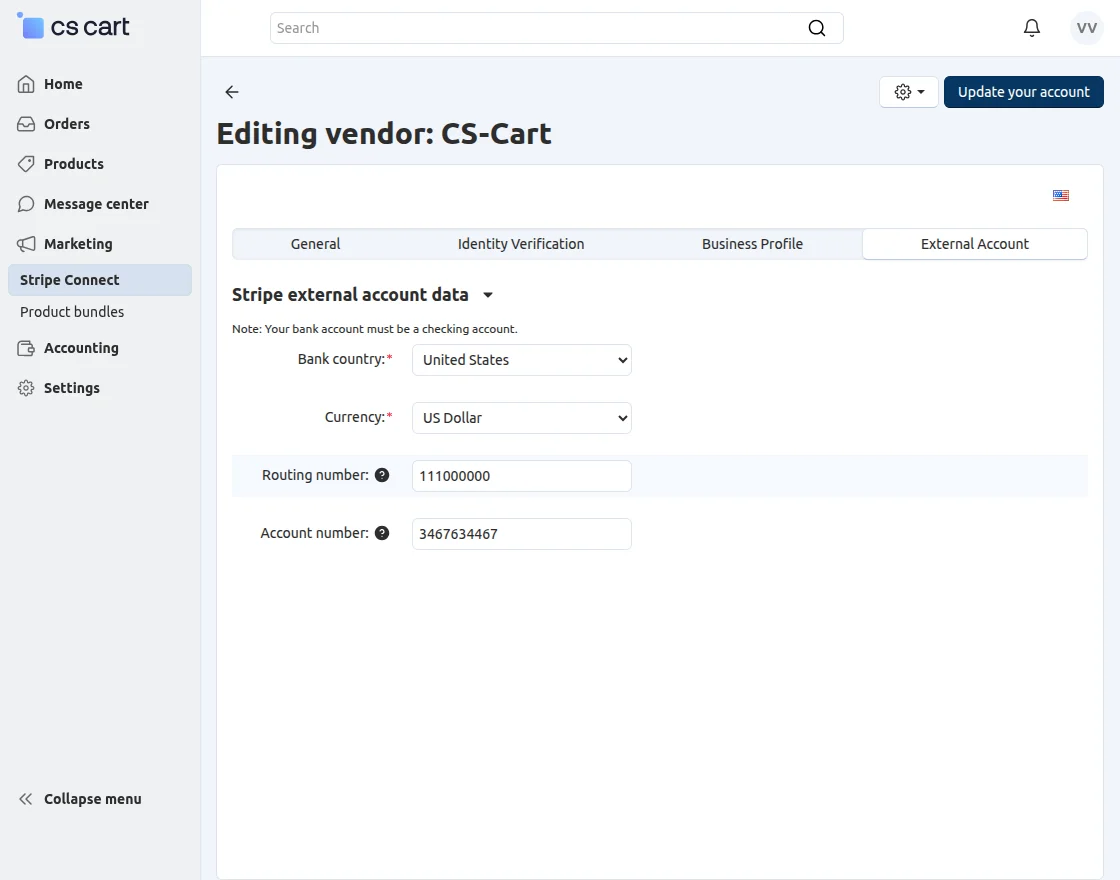Open the Currency dropdown
Viewport: 1120px width, 880px height.
(521, 418)
